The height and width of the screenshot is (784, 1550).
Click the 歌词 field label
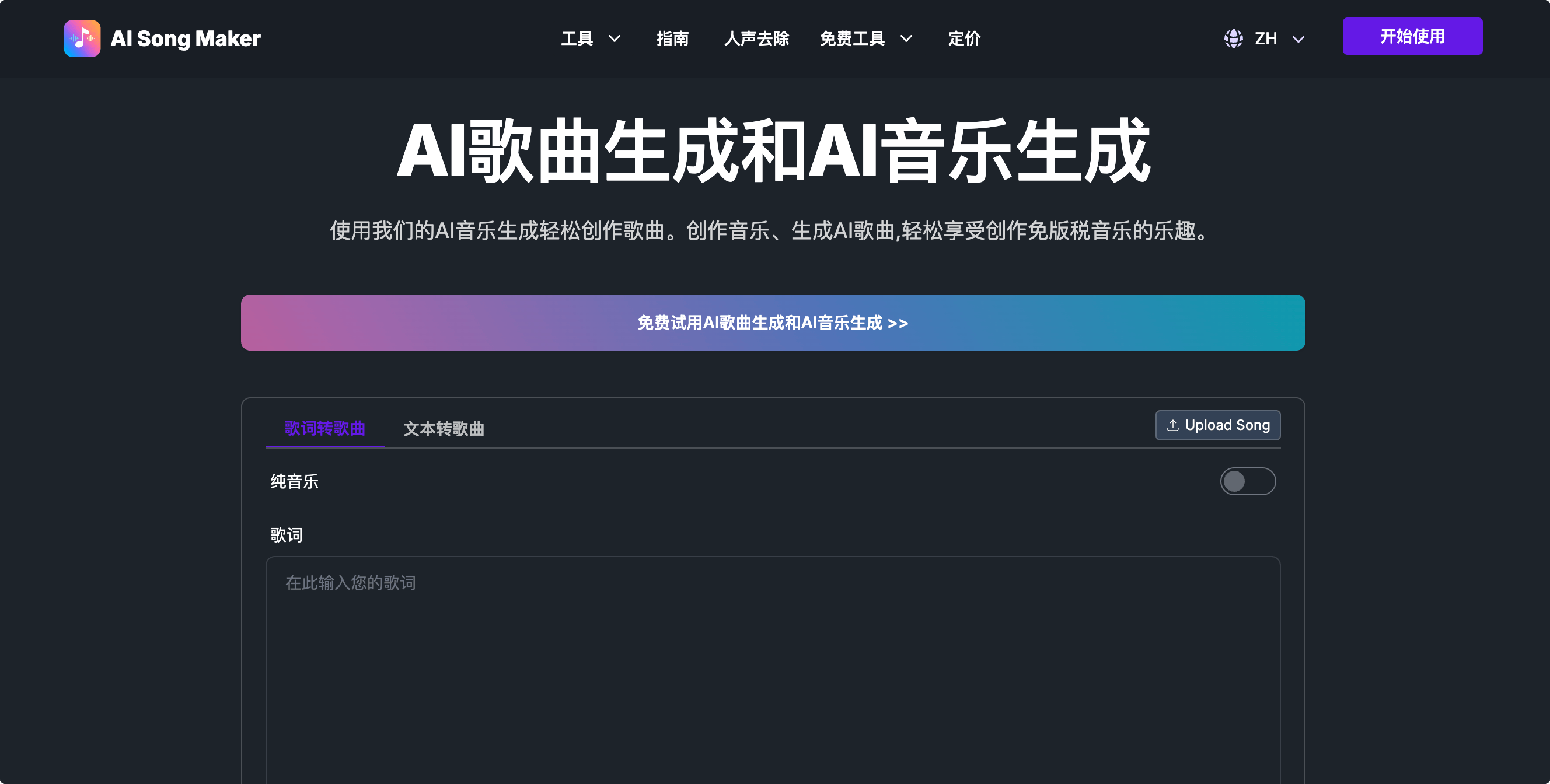(287, 534)
